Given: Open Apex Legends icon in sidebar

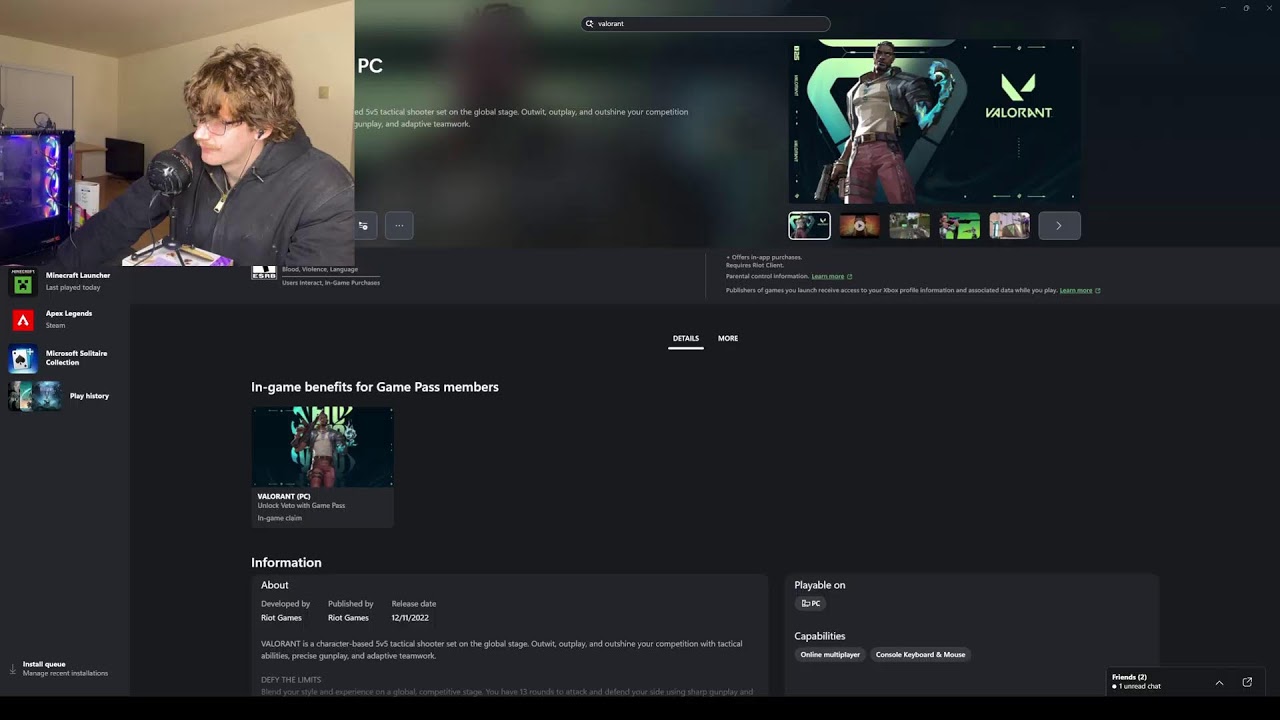Looking at the screenshot, I should pos(23,320).
